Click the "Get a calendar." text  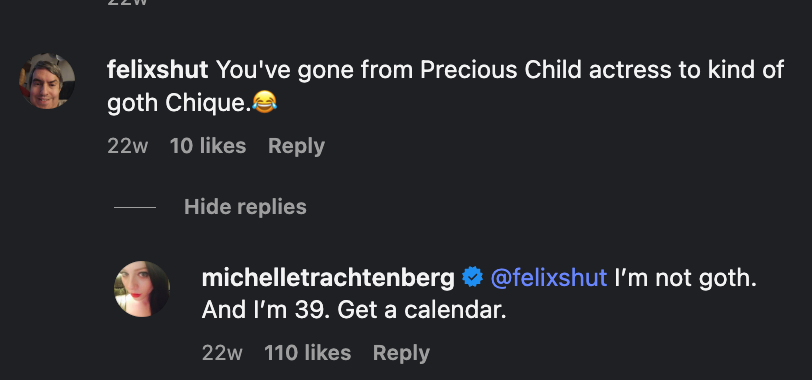(422, 310)
